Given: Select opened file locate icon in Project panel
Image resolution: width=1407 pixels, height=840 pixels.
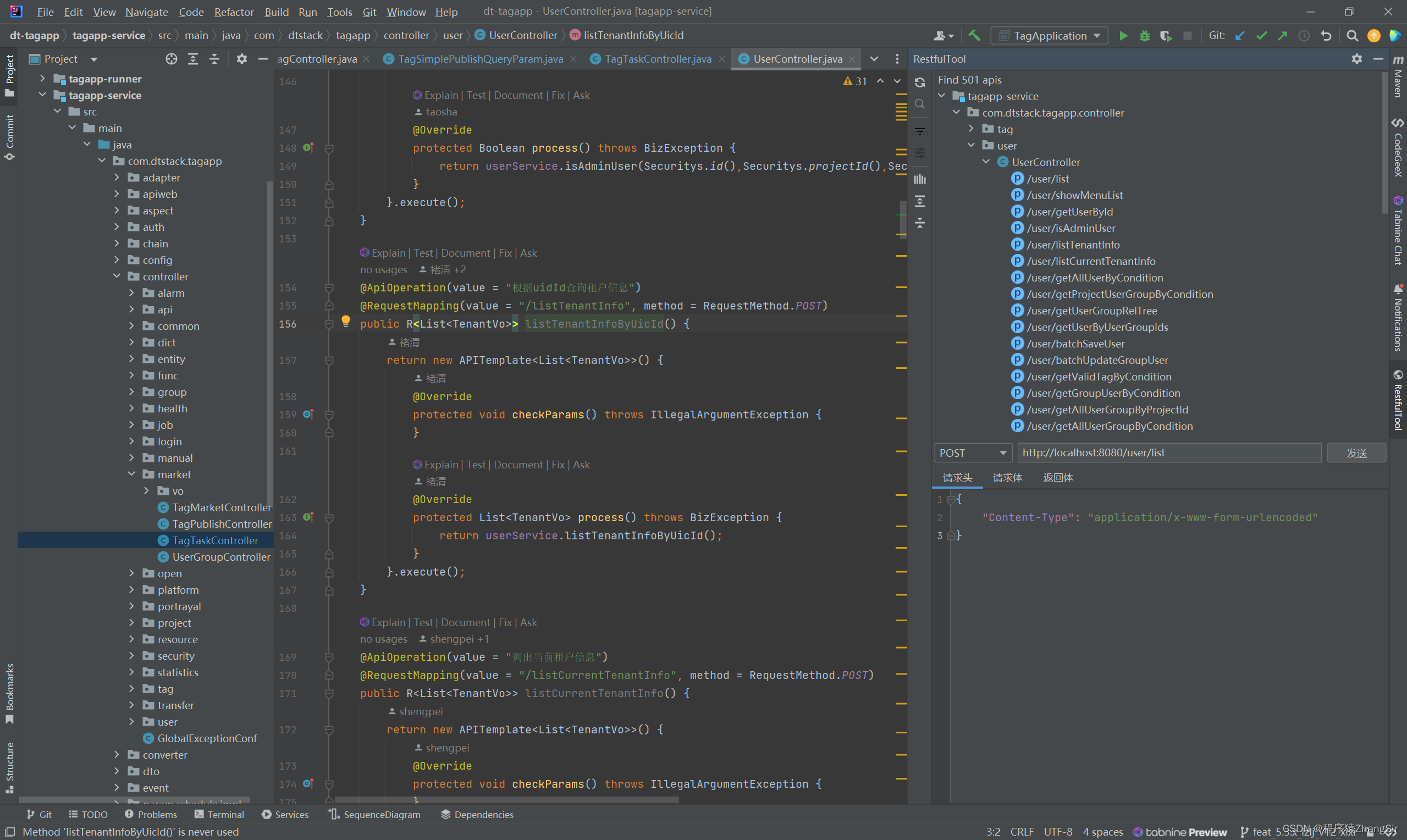Looking at the screenshot, I should 172,59.
